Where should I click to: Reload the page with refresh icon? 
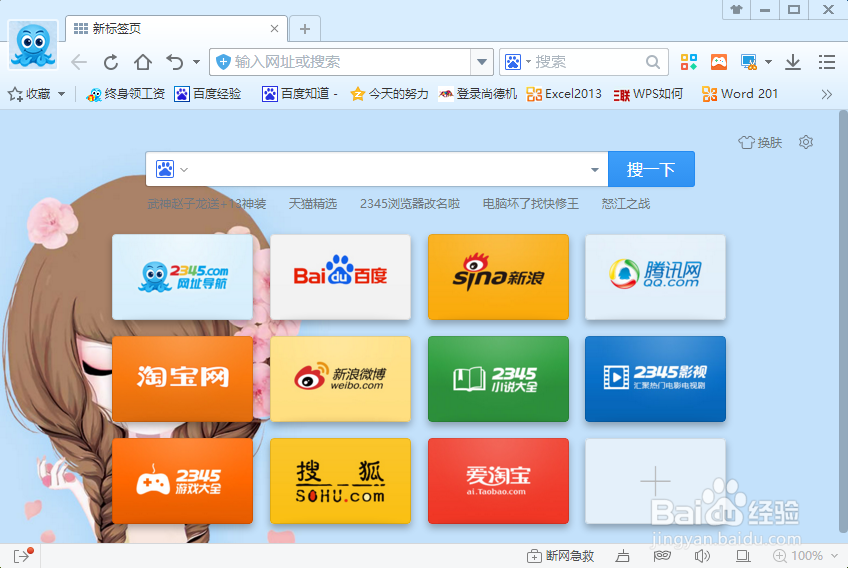[x=111, y=62]
